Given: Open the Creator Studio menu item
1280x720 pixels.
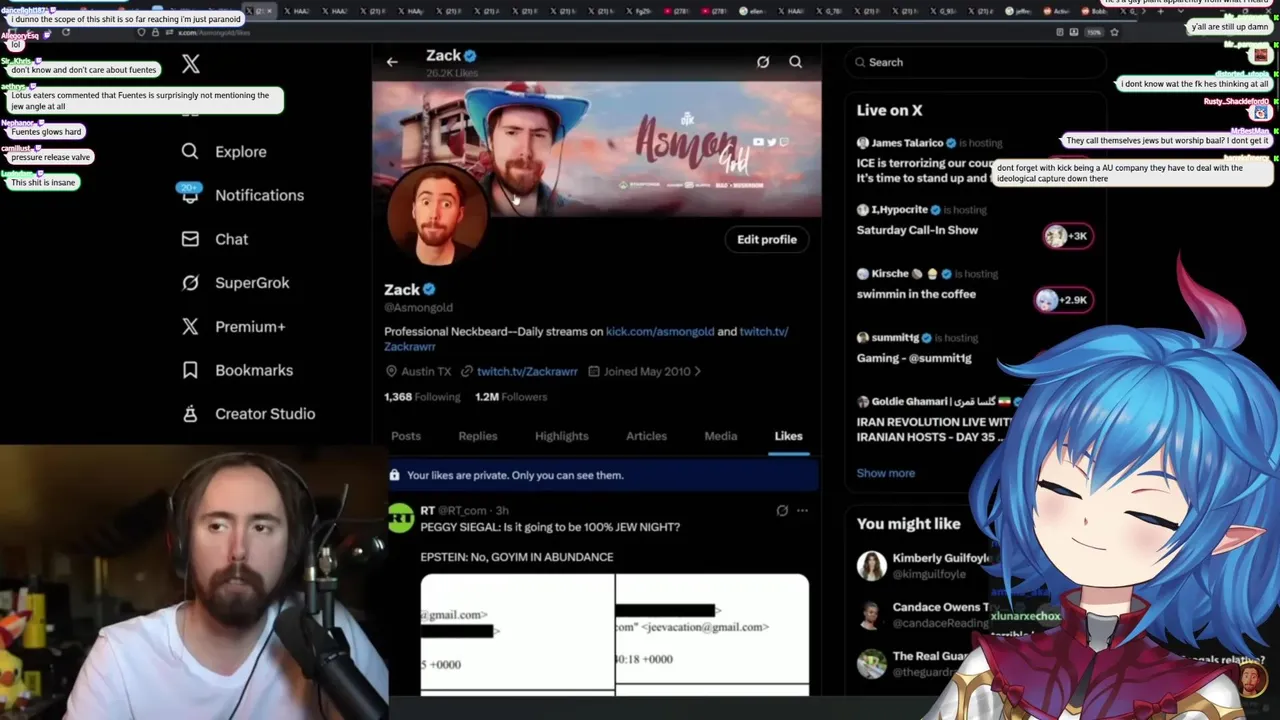Looking at the screenshot, I should 248,413.
